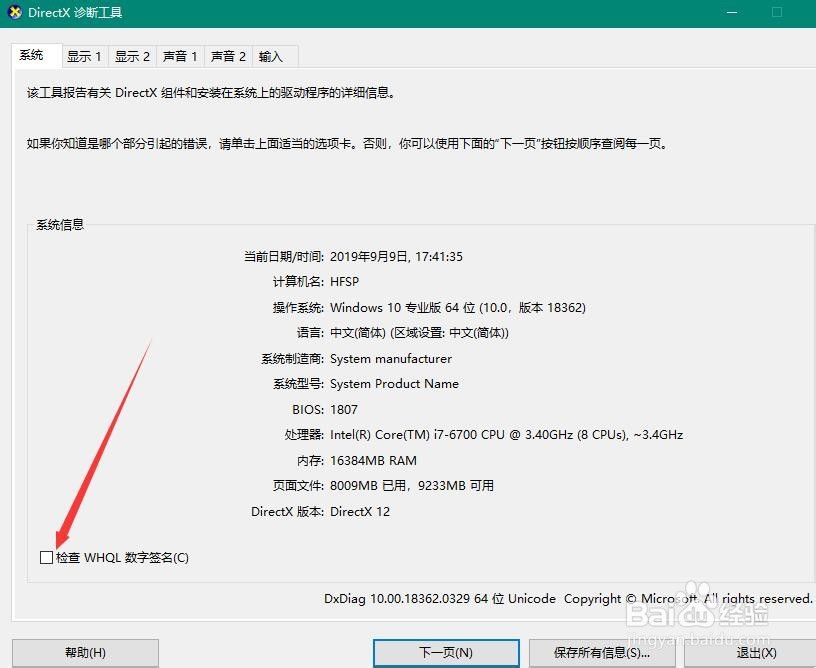
Task: Open the 系统 tab
Action: pos(36,55)
